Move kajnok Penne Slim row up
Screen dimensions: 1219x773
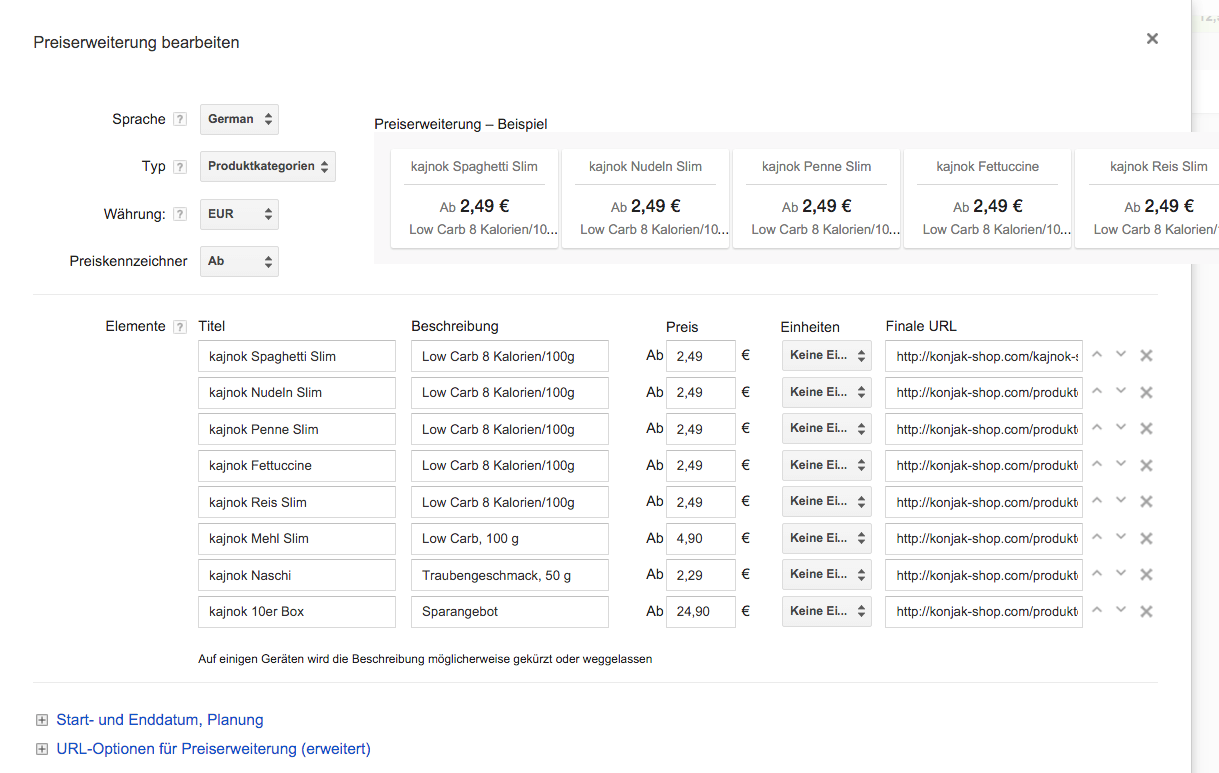click(1097, 428)
